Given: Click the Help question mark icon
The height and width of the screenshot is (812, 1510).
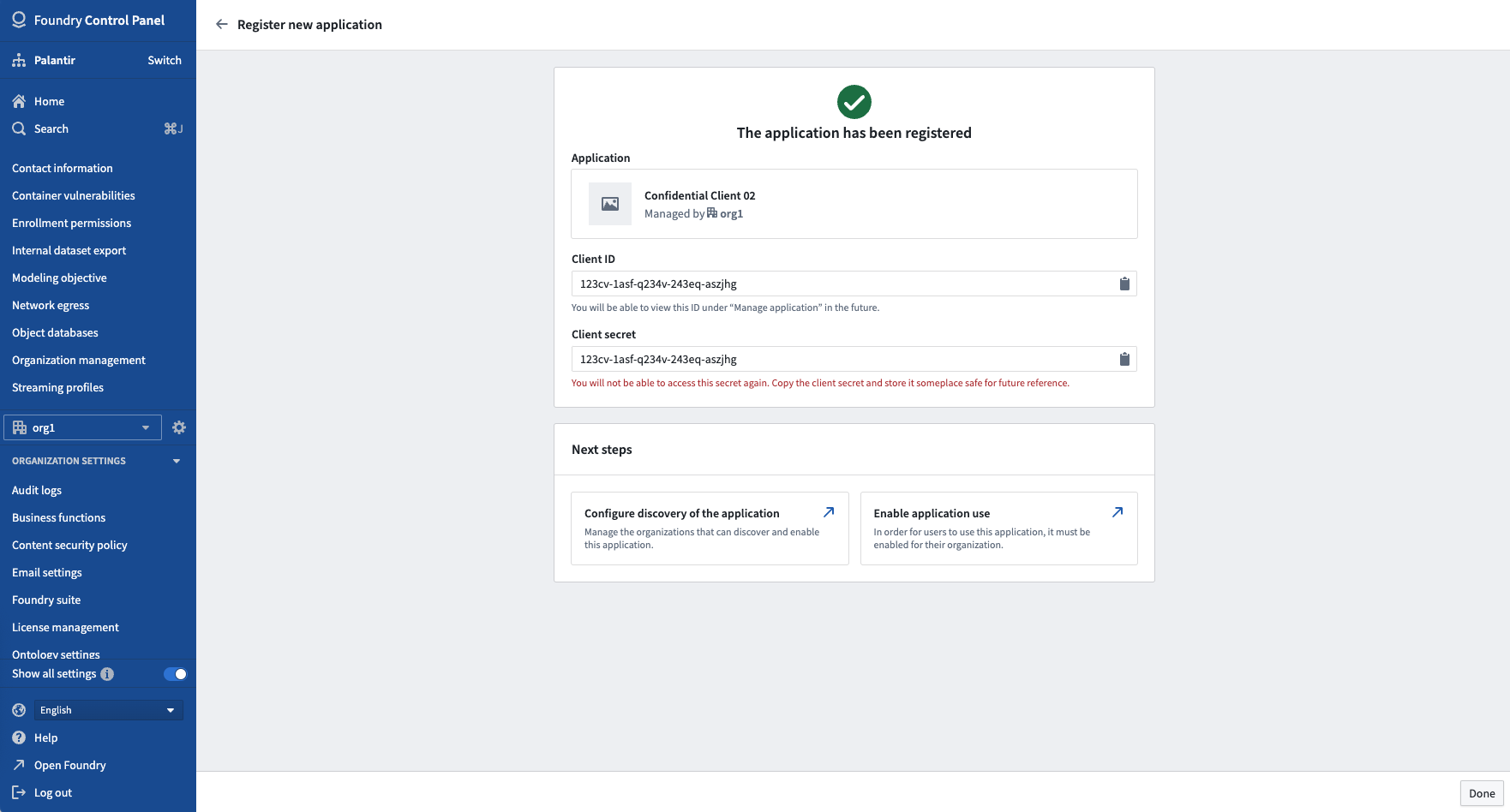Looking at the screenshot, I should pyautogui.click(x=19, y=737).
